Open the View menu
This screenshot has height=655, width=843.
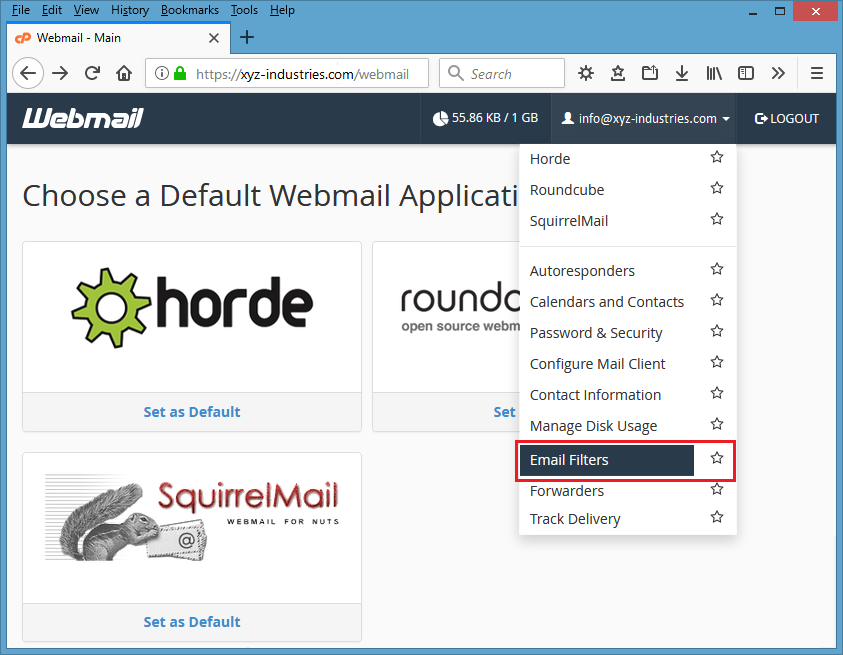(86, 10)
